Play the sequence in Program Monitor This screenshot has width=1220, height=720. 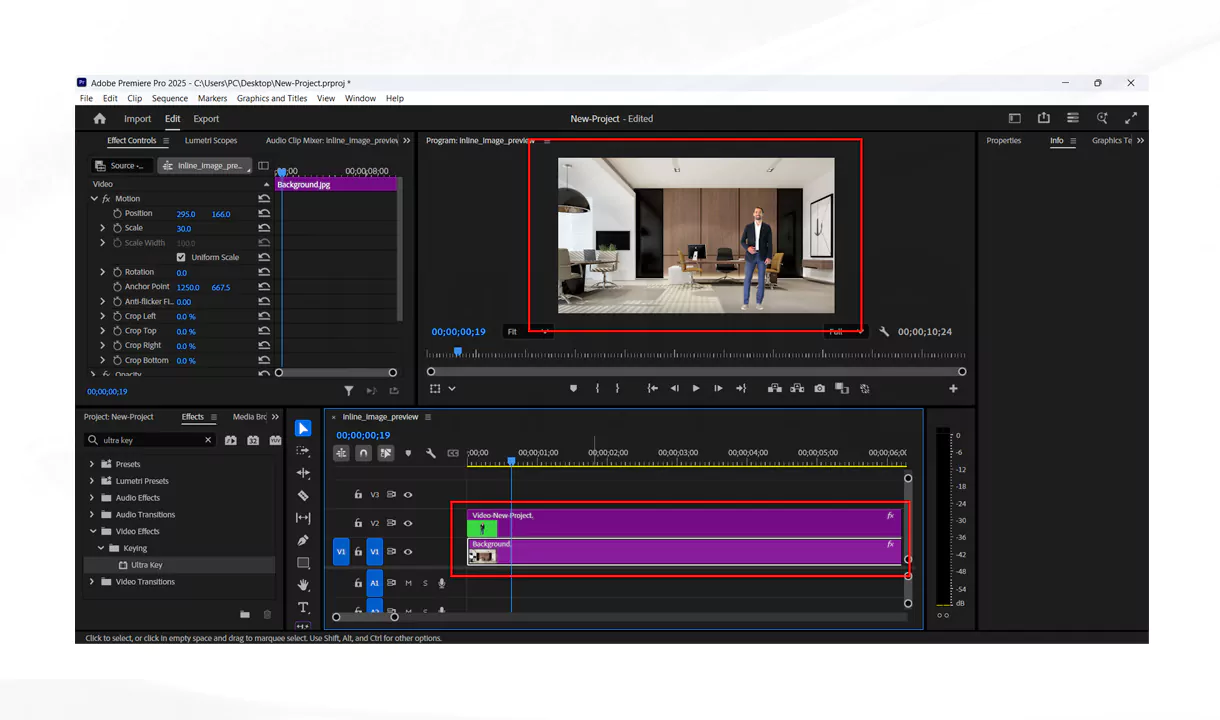pos(696,388)
